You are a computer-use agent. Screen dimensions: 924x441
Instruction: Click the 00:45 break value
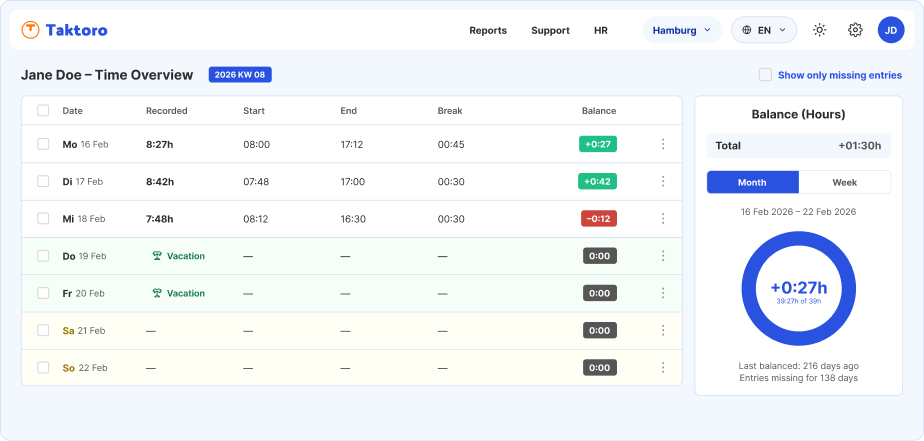click(451, 144)
